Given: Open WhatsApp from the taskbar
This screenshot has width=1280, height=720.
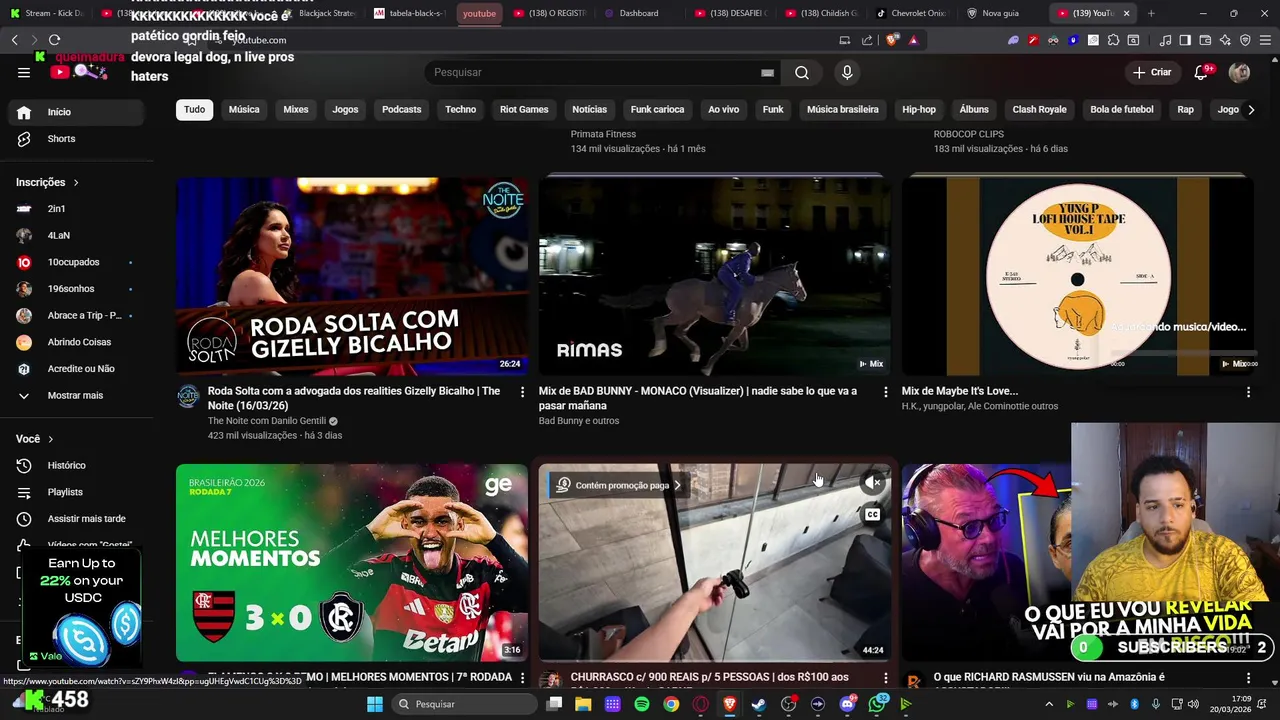Looking at the screenshot, I should point(877,704).
